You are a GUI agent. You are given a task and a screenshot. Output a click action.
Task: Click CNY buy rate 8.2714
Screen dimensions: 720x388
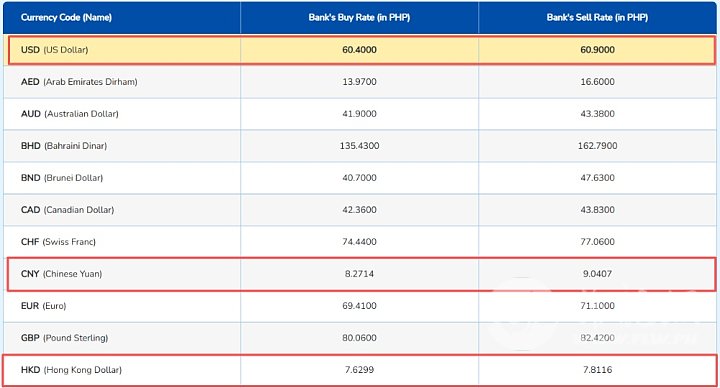coord(359,274)
